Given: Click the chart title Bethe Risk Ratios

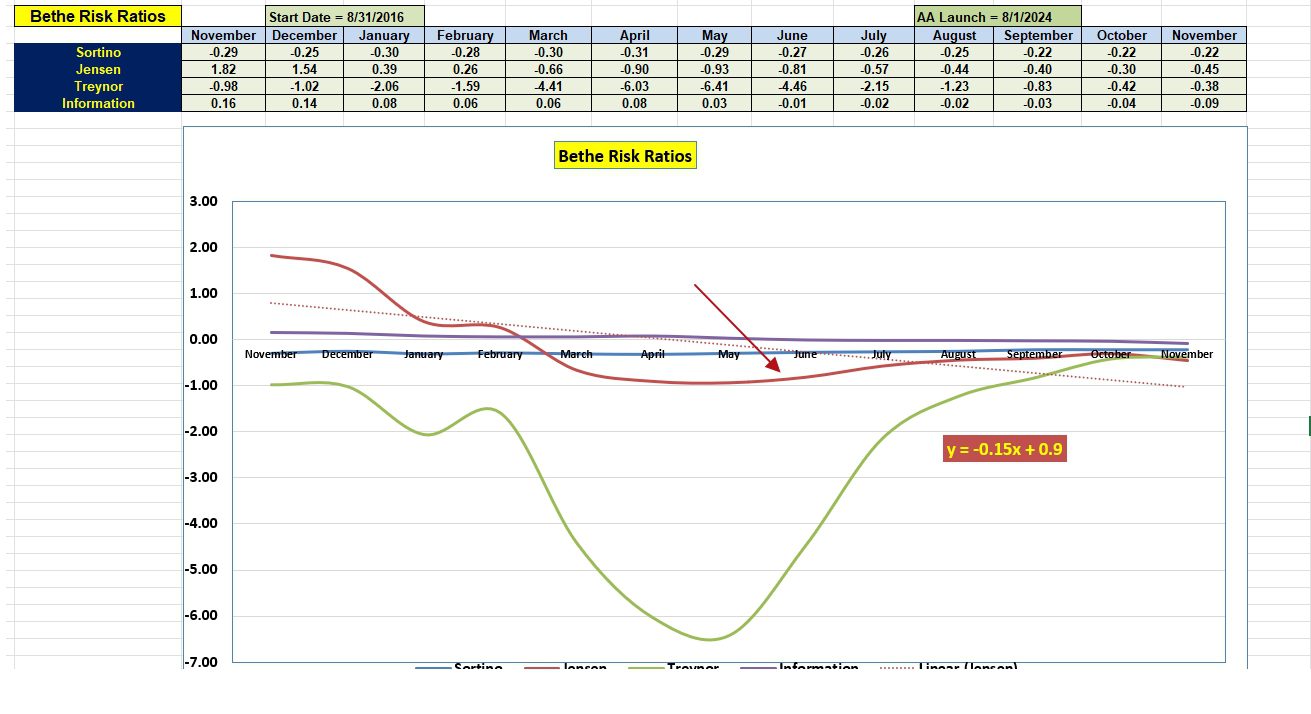Looking at the screenshot, I should pyautogui.click(x=625, y=156).
